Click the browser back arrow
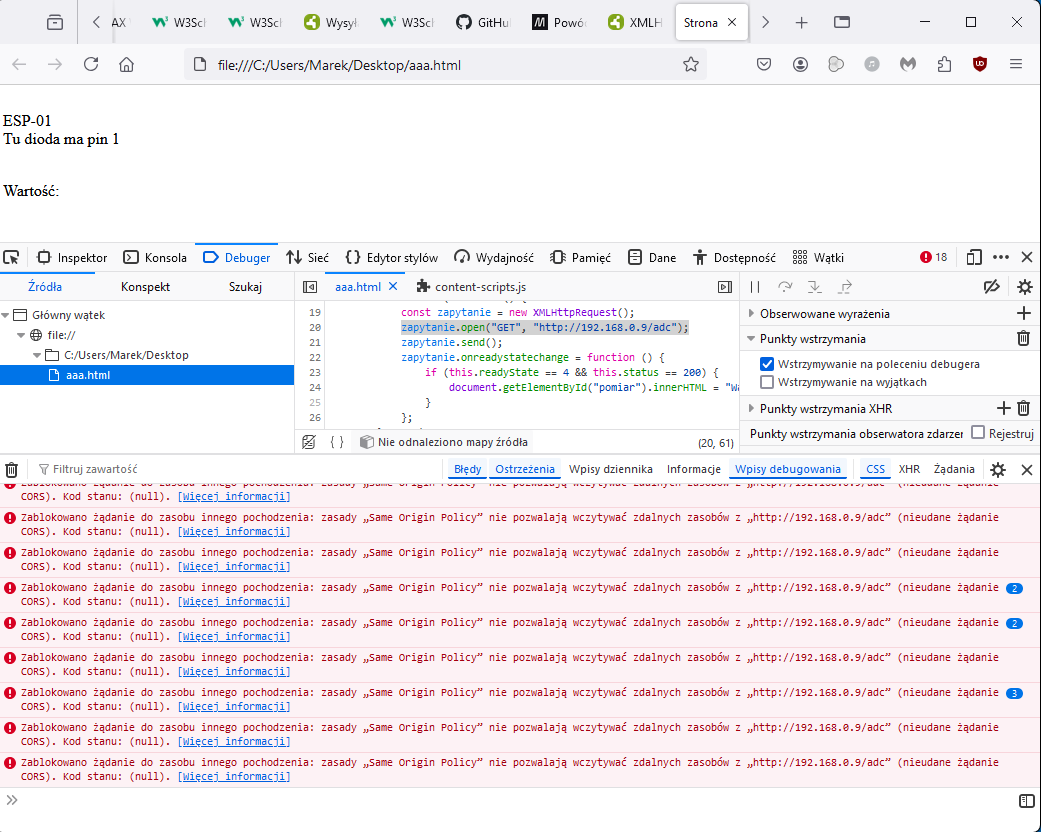 (19, 64)
